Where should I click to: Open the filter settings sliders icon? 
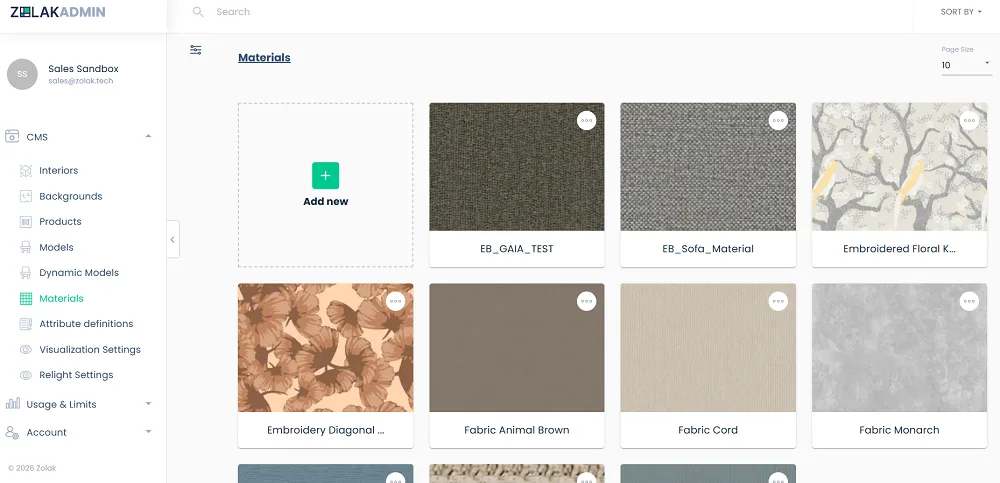[196, 50]
